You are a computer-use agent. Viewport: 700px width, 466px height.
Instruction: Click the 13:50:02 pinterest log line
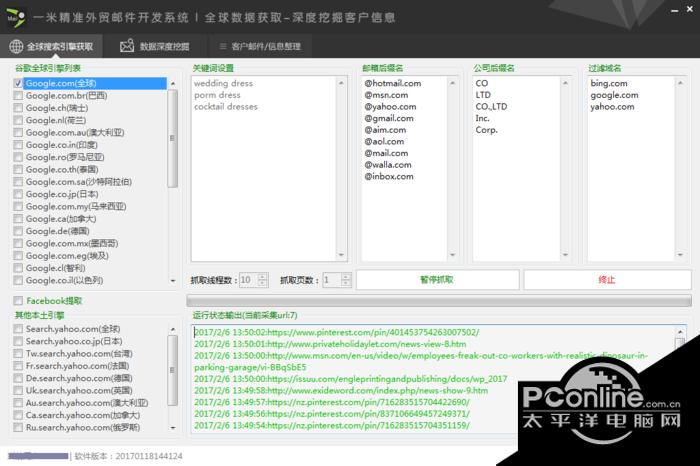(x=337, y=333)
